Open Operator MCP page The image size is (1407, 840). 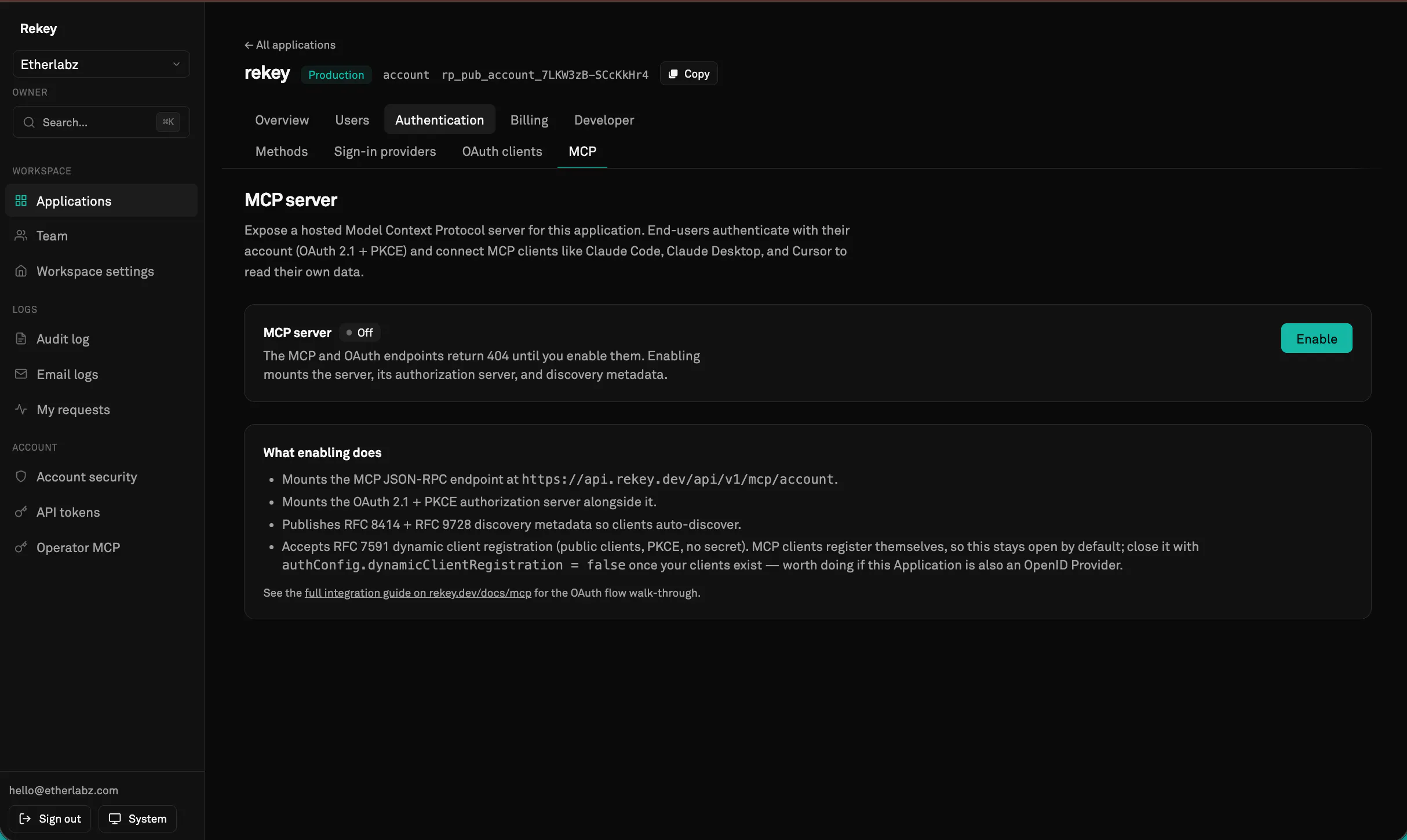click(101, 547)
